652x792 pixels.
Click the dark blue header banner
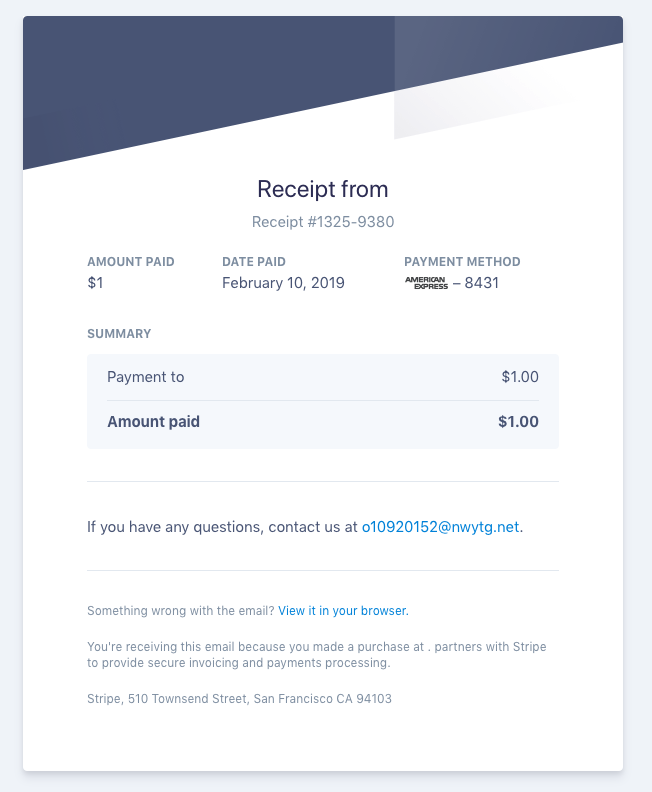pyautogui.click(x=200, y=80)
